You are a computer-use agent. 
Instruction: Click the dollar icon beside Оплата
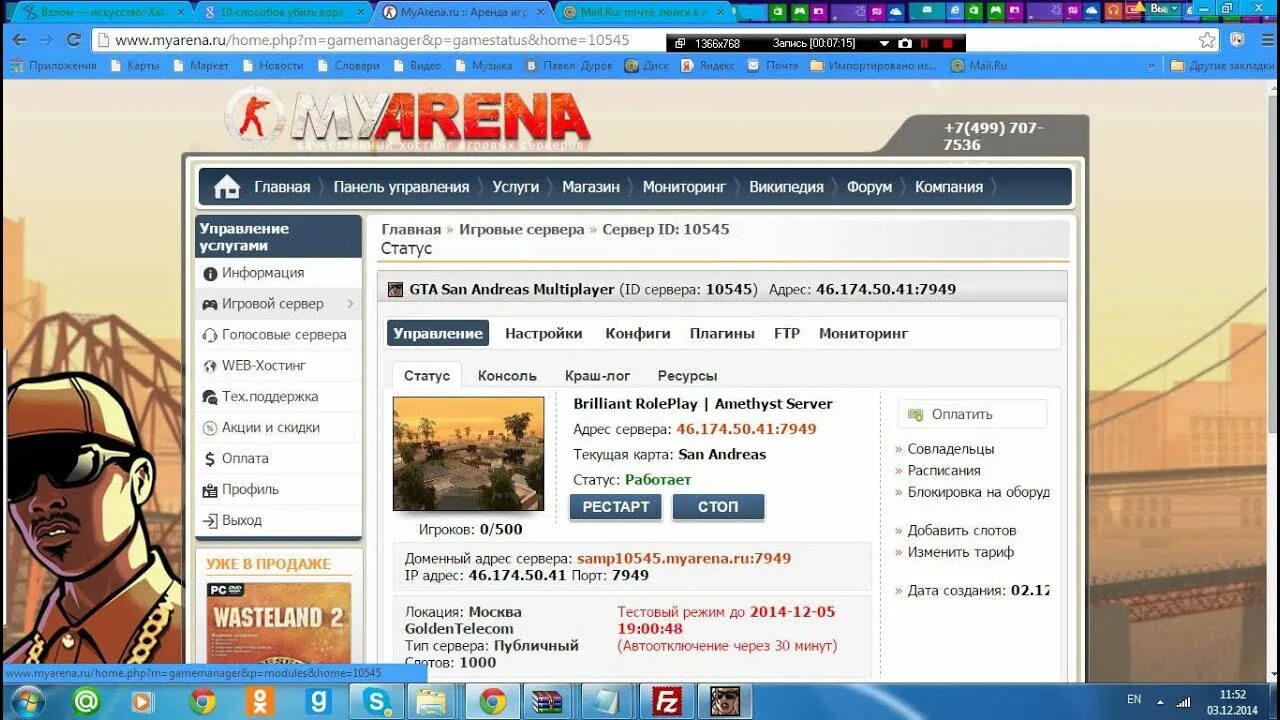tap(210, 459)
